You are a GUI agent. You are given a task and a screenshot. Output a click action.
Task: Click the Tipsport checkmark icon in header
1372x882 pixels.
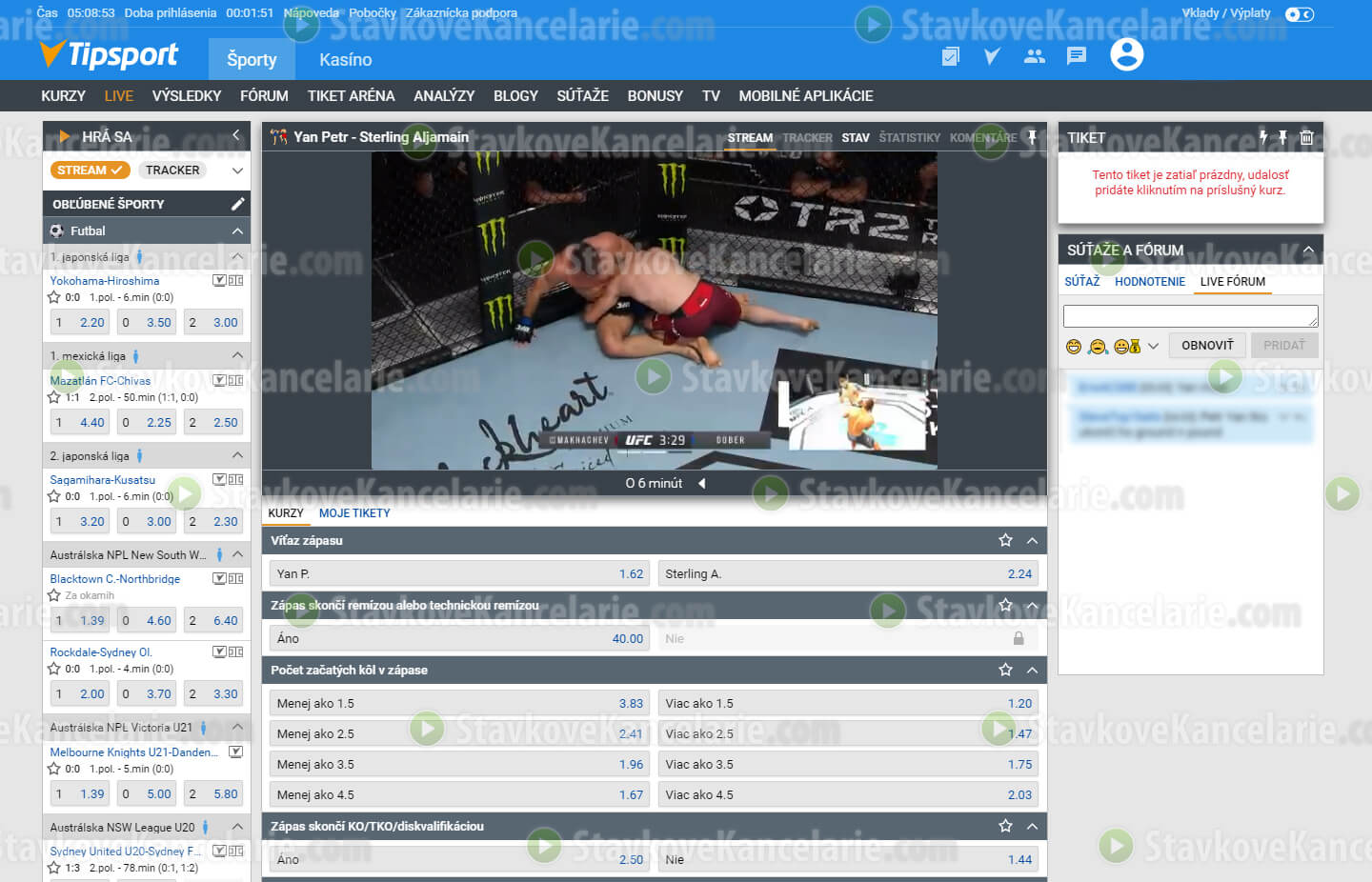992,56
